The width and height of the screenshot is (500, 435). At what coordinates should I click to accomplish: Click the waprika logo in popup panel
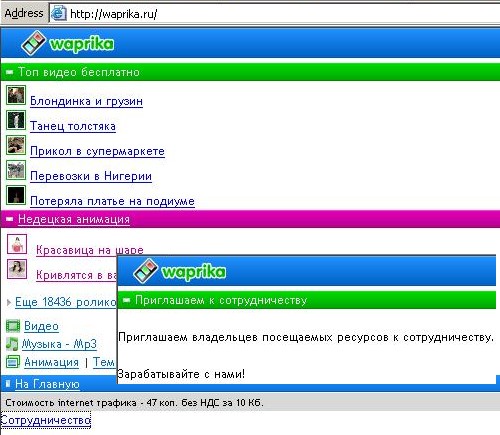point(180,271)
